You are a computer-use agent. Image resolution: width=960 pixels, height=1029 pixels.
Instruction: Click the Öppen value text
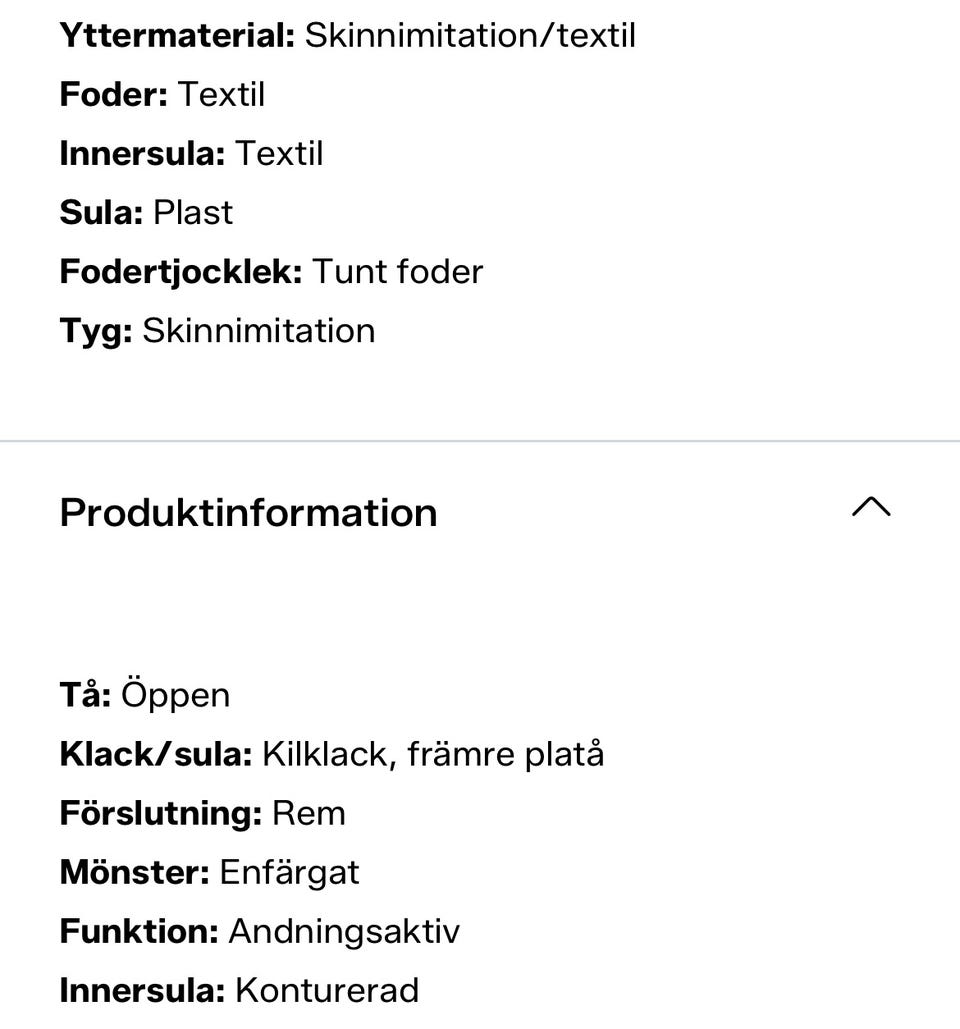tap(176, 695)
